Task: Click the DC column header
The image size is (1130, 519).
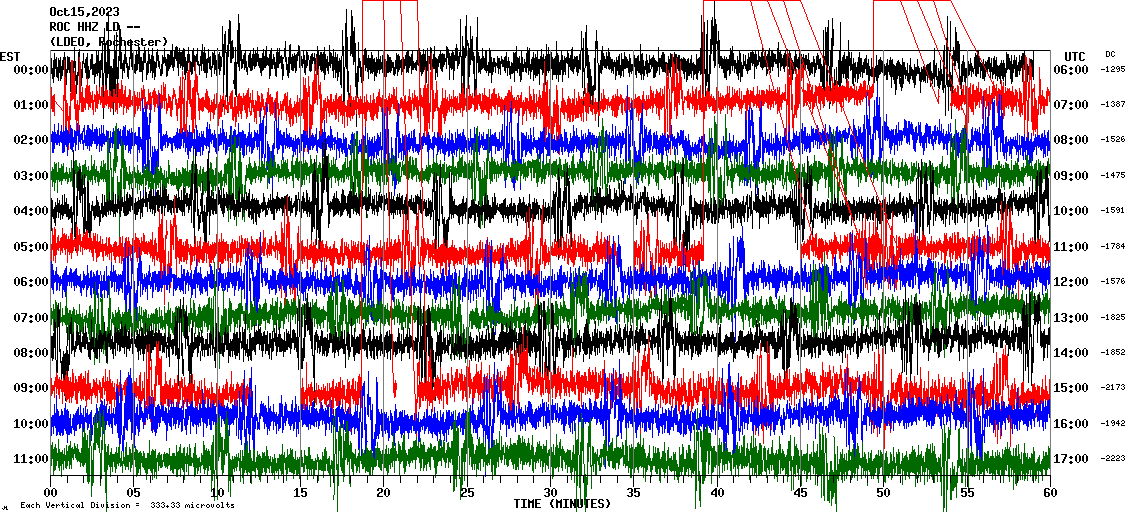Action: coord(1110,54)
